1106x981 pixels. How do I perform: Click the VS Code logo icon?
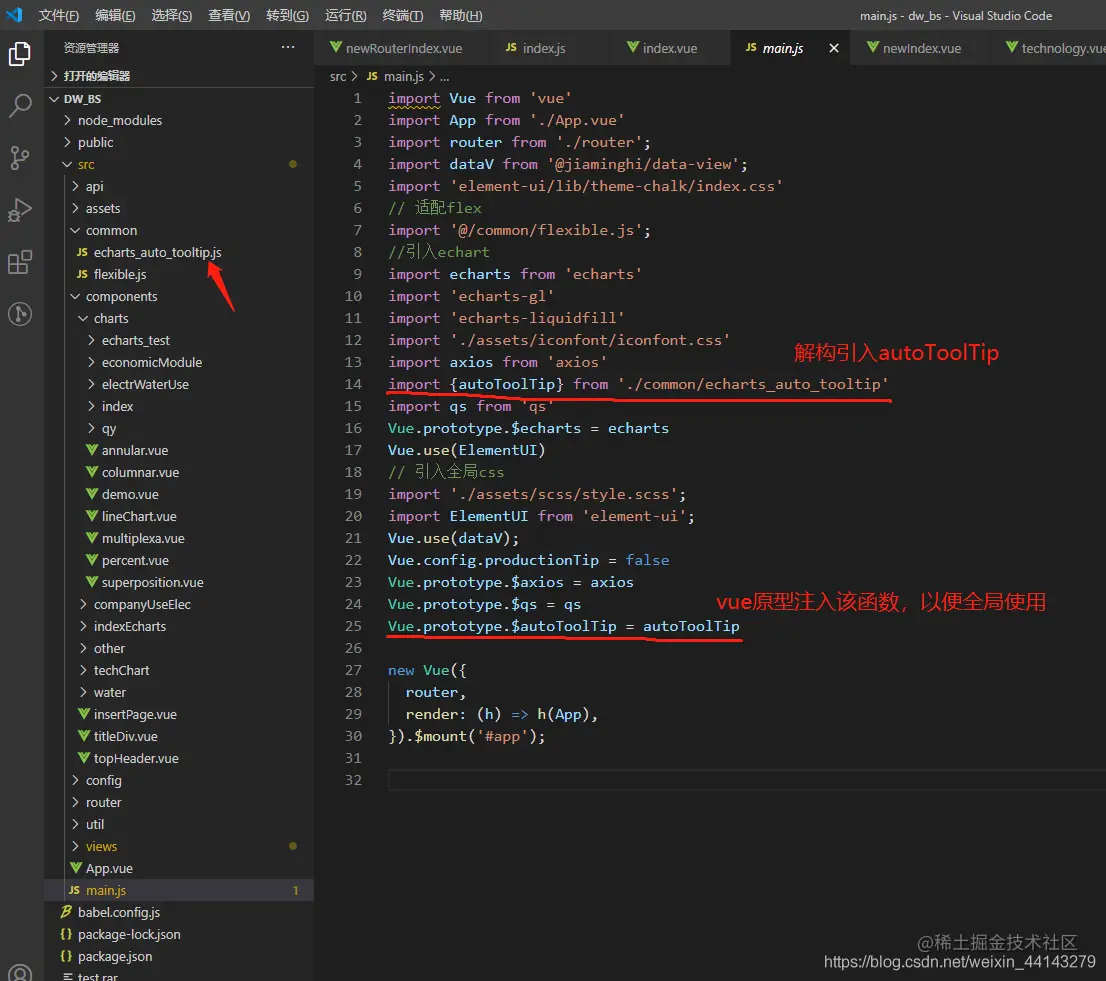point(14,15)
